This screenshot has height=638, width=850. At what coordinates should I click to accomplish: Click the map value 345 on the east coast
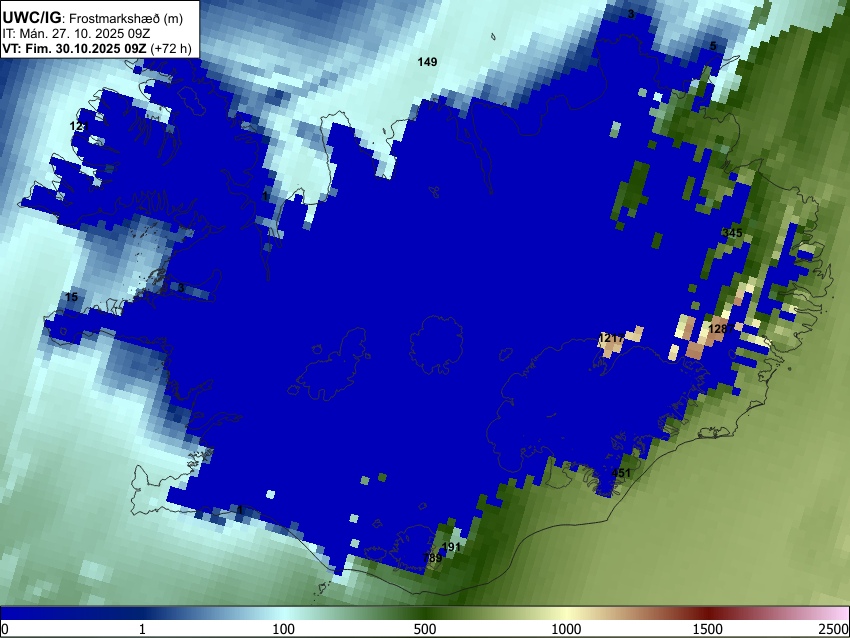tap(732, 233)
